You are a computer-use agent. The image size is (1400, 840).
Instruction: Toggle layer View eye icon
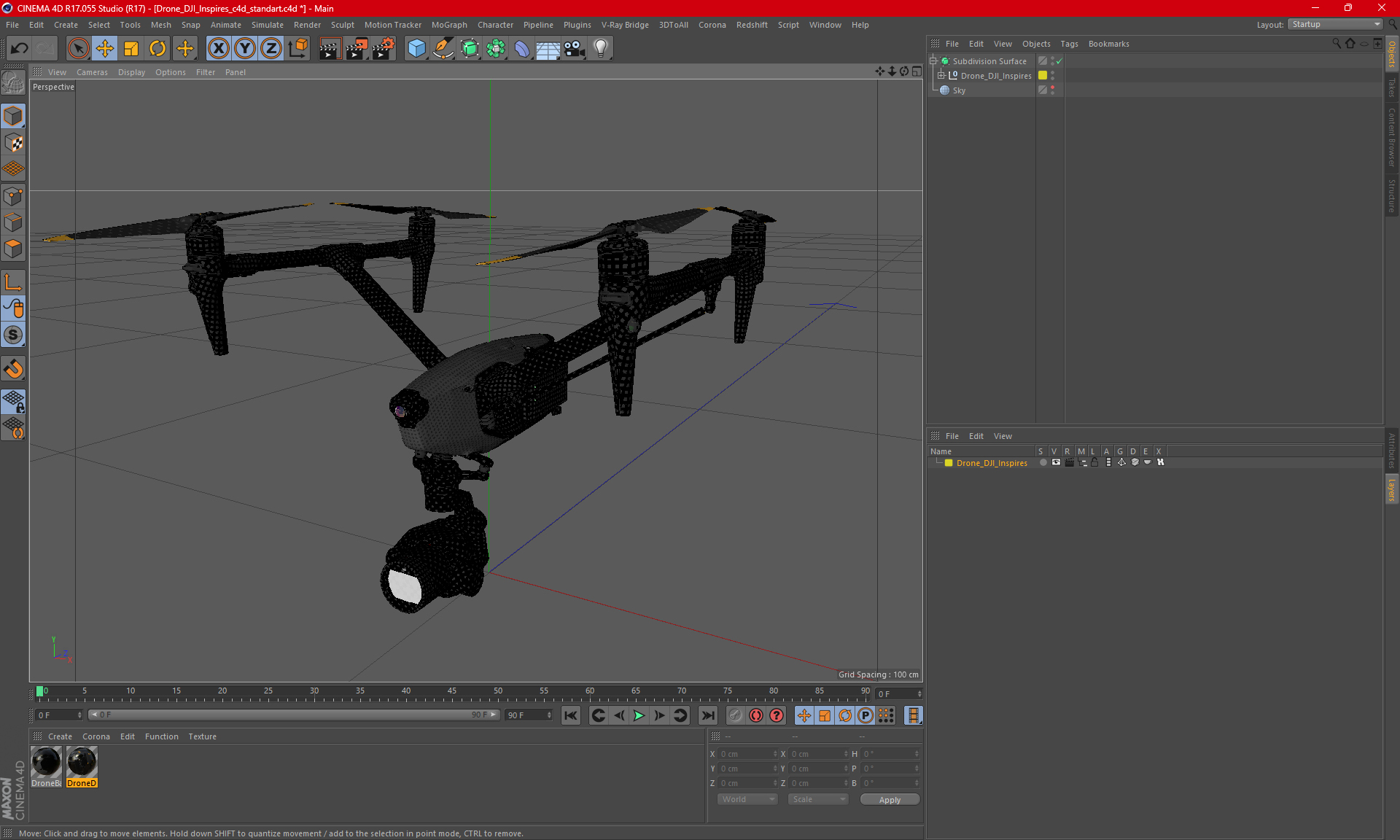pos(1056,462)
